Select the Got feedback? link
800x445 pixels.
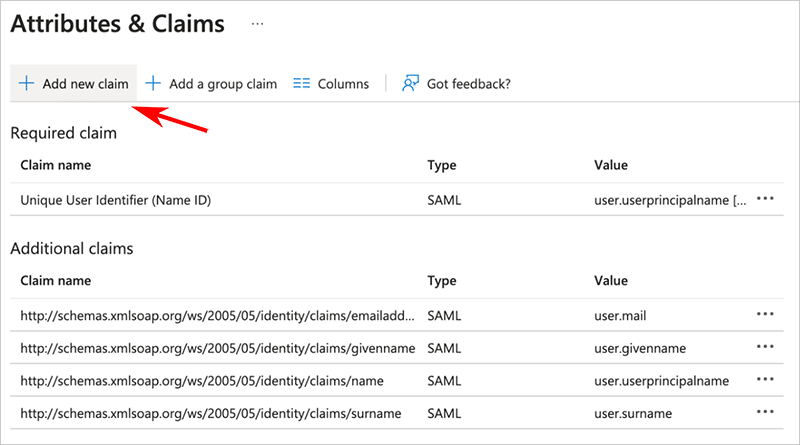point(468,84)
